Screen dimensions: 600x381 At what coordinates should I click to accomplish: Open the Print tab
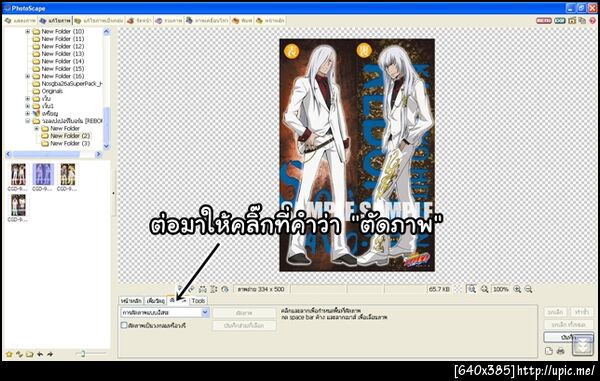coord(242,21)
